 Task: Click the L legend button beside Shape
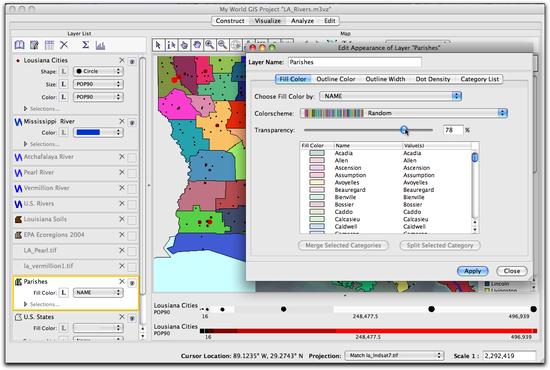pos(63,71)
